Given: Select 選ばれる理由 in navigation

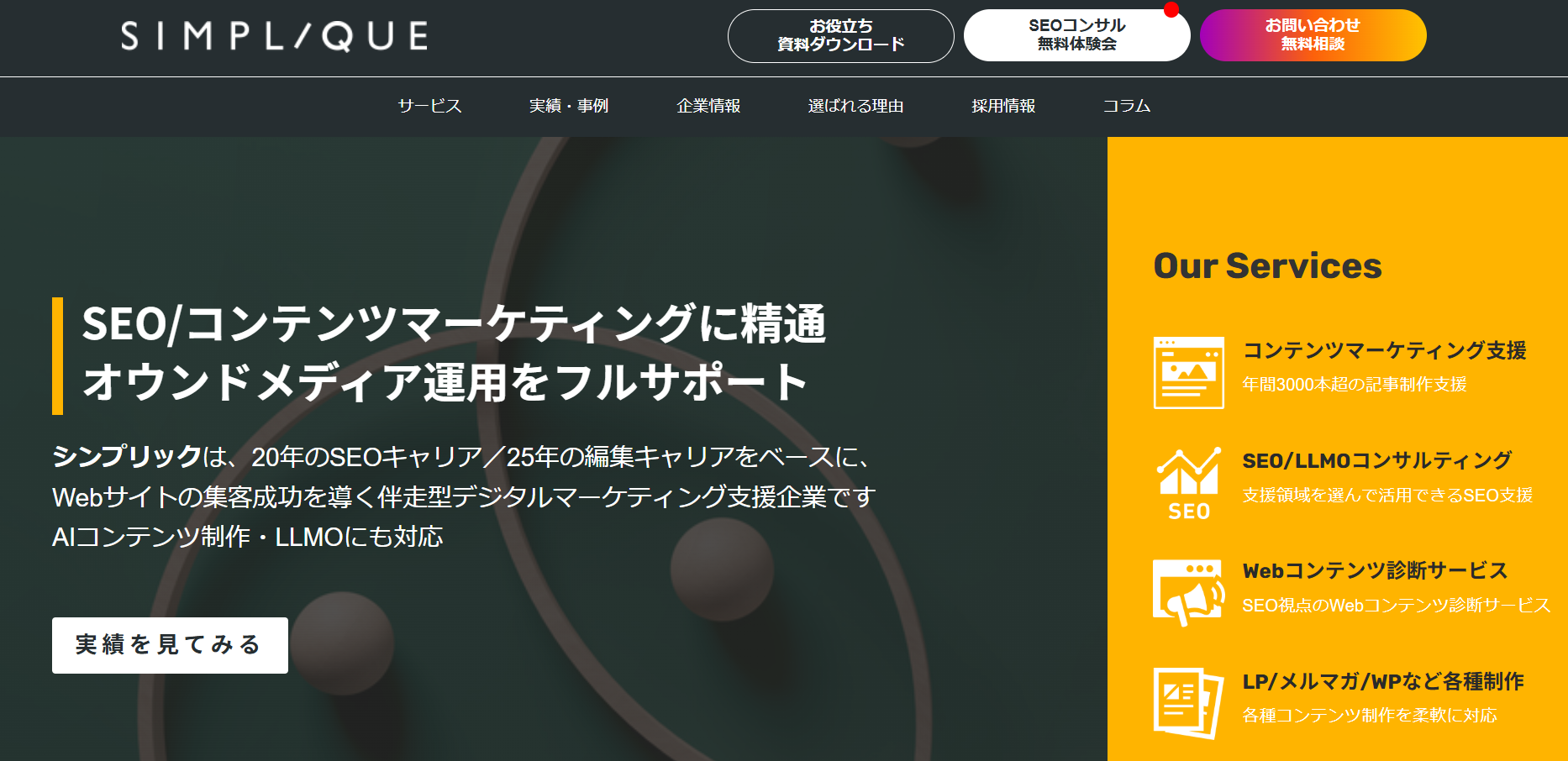Looking at the screenshot, I should point(855,106).
